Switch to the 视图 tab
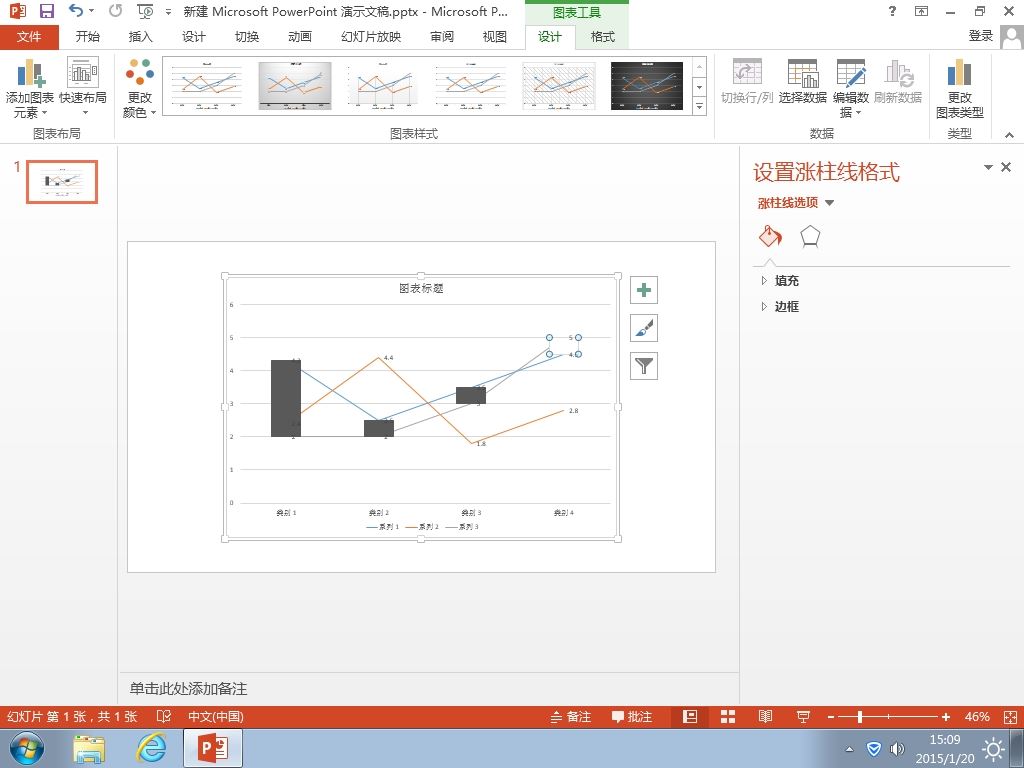 click(x=494, y=37)
